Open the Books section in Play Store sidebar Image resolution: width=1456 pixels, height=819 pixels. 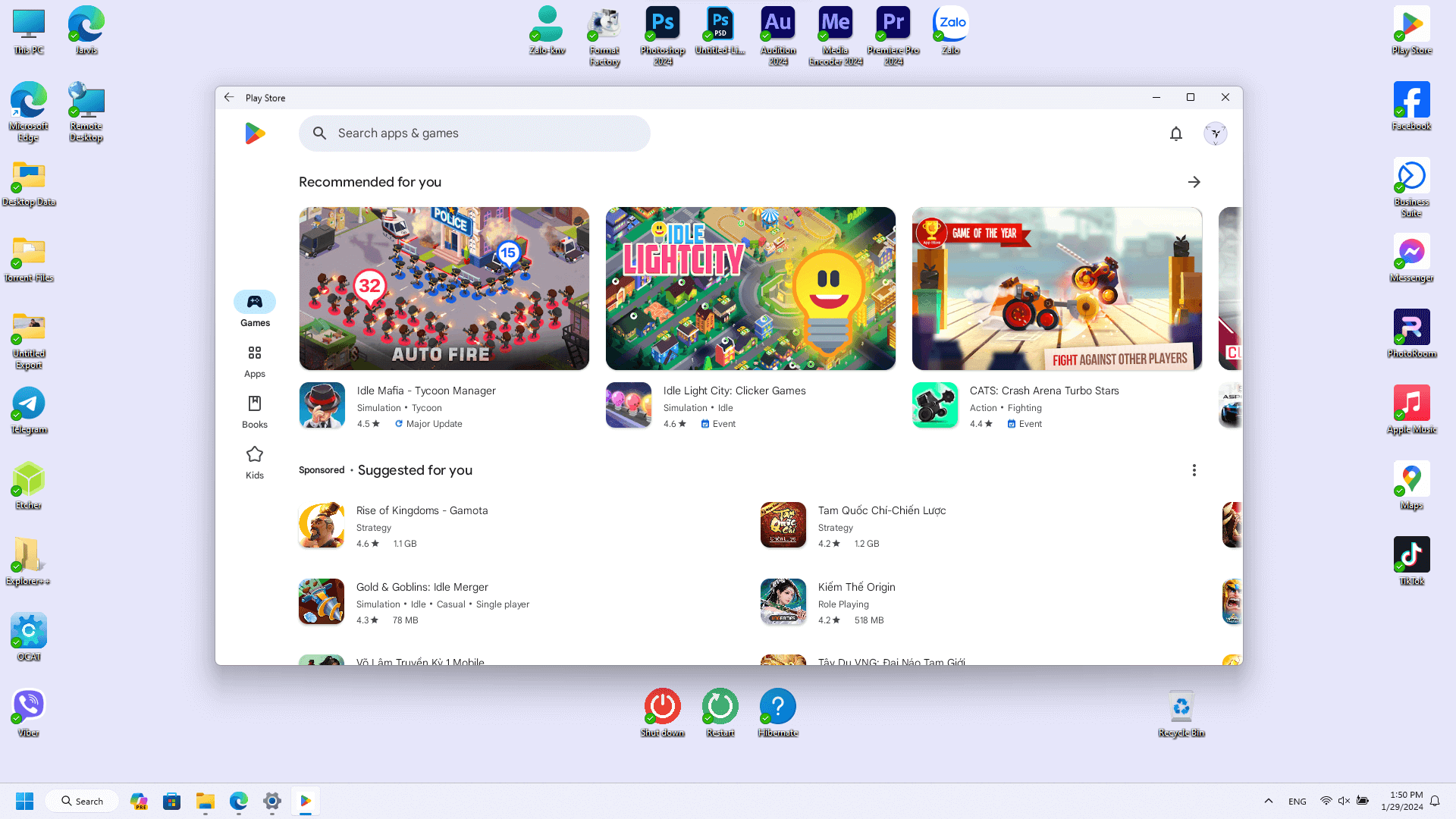point(255,412)
